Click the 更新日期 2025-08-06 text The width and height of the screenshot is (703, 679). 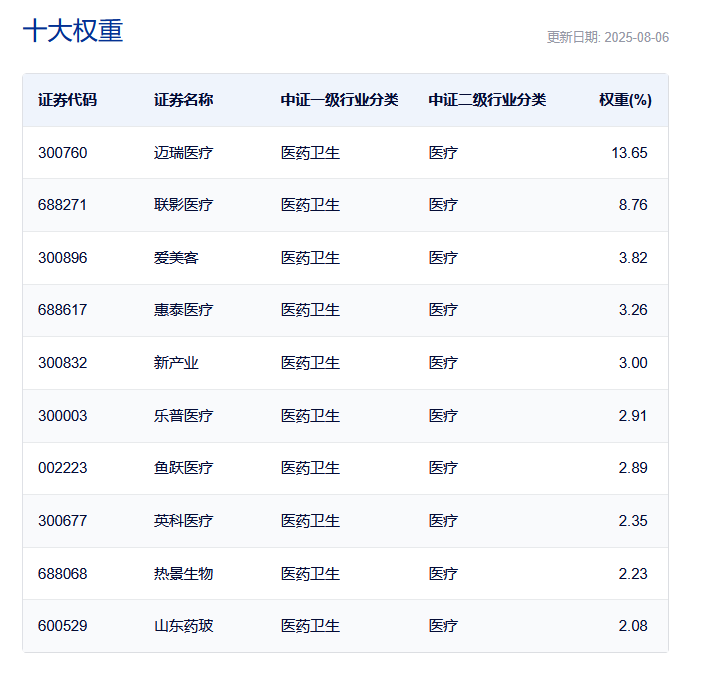[x=607, y=38]
